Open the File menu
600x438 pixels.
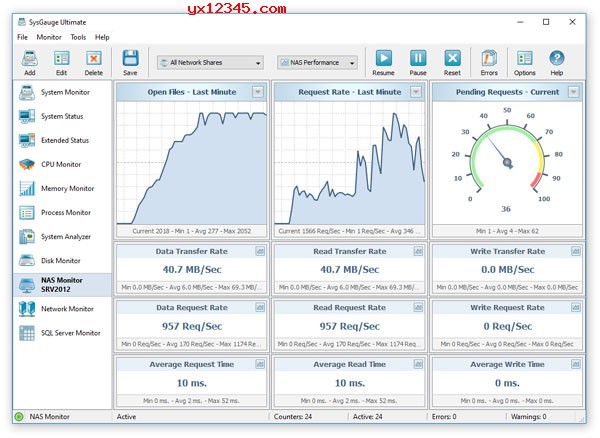pos(22,37)
